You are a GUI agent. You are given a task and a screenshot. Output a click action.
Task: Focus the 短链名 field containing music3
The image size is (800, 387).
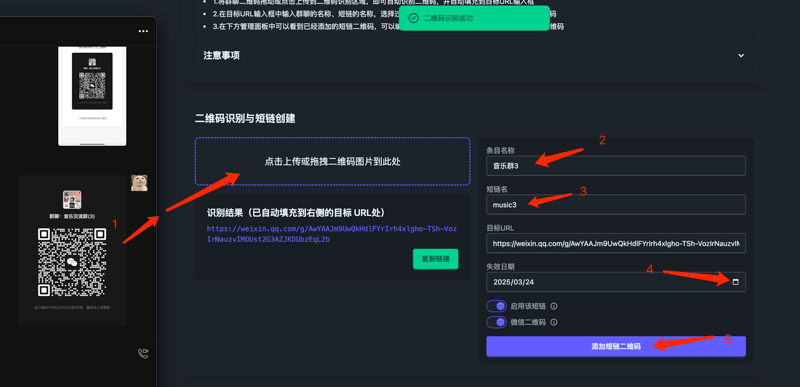pos(616,204)
